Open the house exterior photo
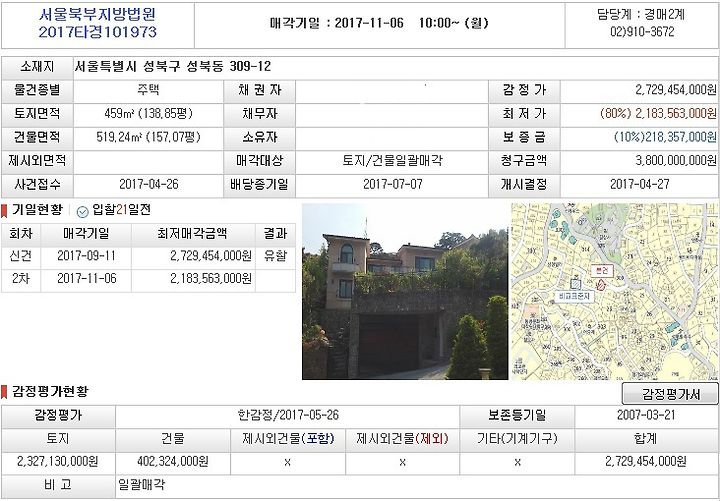This screenshot has height=501, width=720. 405,292
